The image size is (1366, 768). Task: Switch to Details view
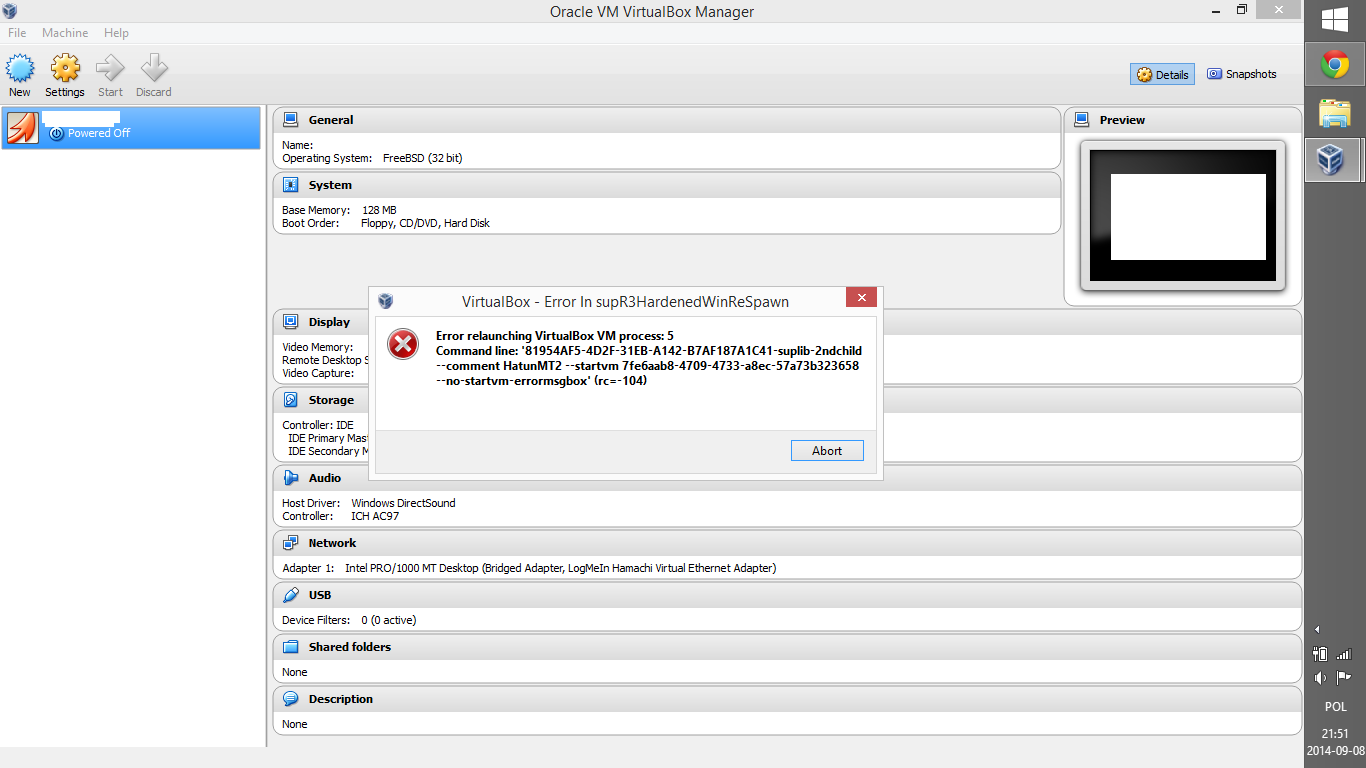(1162, 74)
